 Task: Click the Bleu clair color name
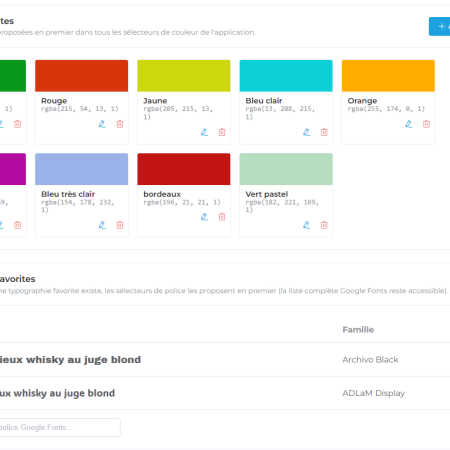(x=264, y=101)
